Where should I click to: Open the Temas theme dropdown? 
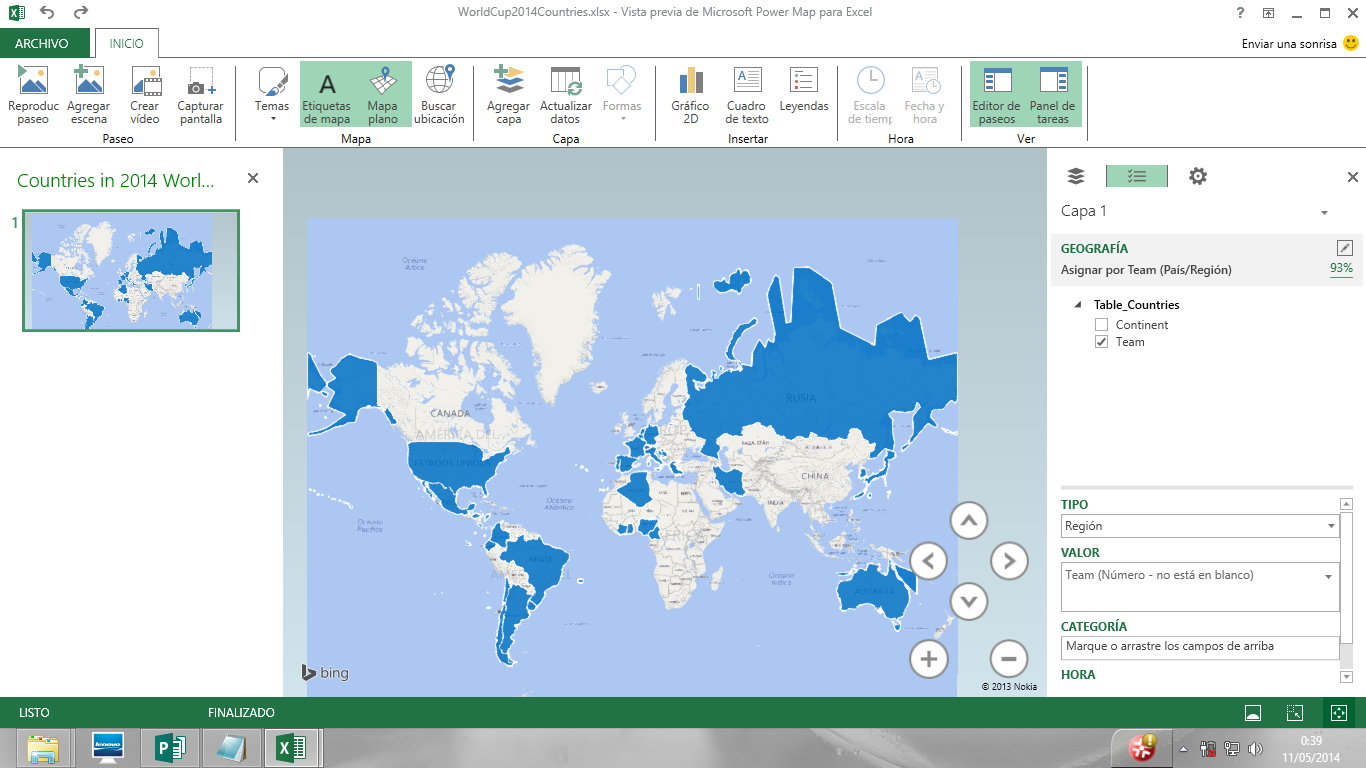[x=272, y=95]
